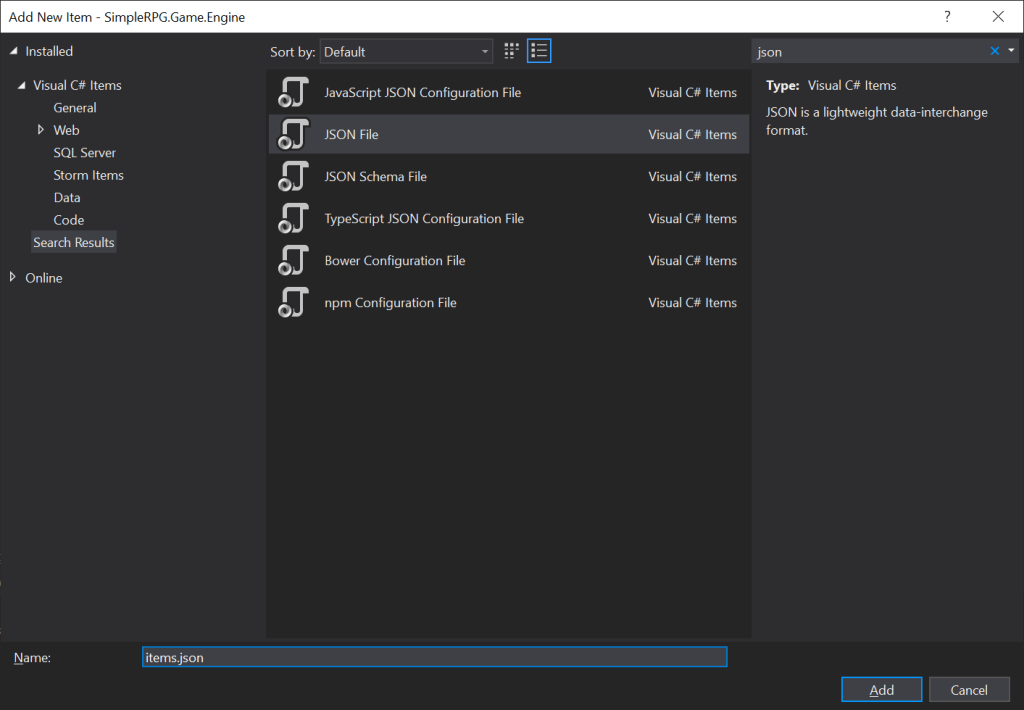The image size is (1024, 710).
Task: Collapse the Visual C# Items node
Action: (x=22, y=86)
